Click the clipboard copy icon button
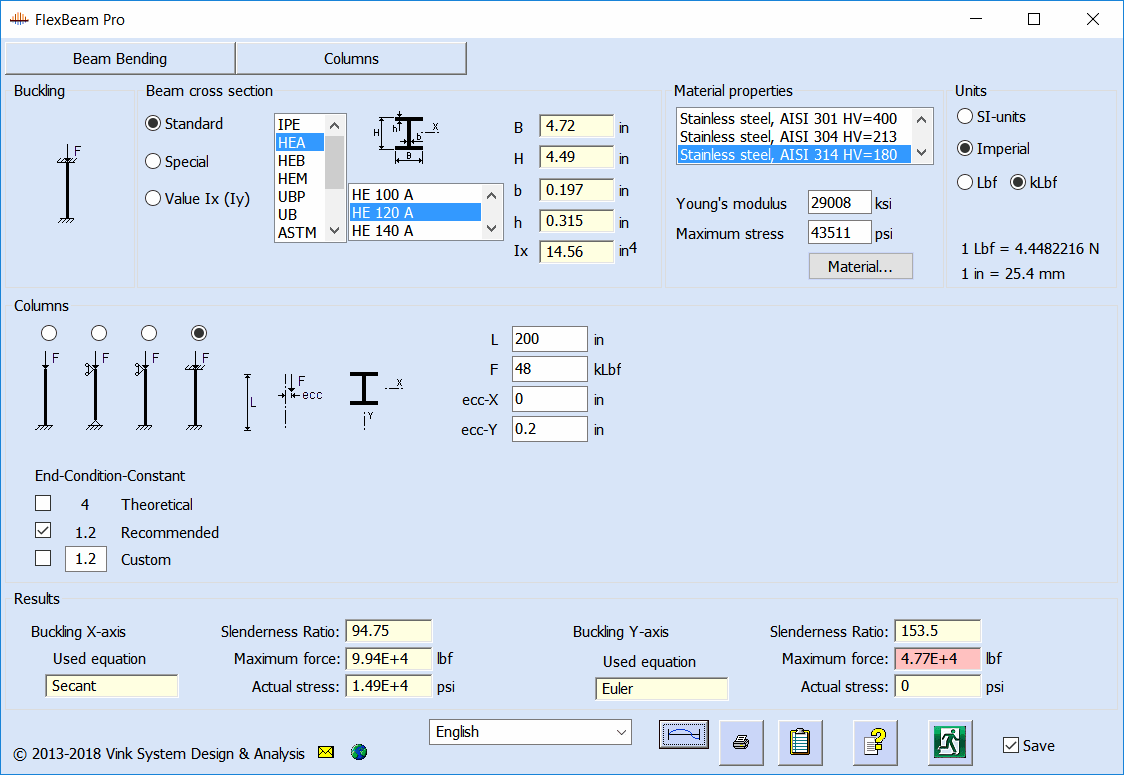Image resolution: width=1124 pixels, height=775 pixels. tap(800, 743)
